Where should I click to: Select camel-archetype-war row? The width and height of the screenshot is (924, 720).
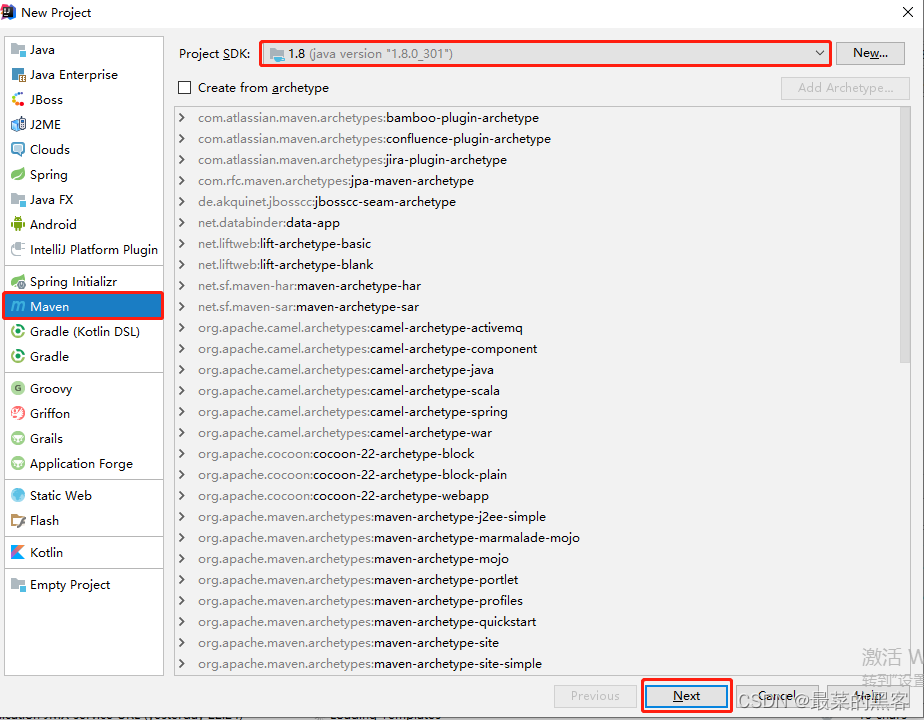coord(537,433)
